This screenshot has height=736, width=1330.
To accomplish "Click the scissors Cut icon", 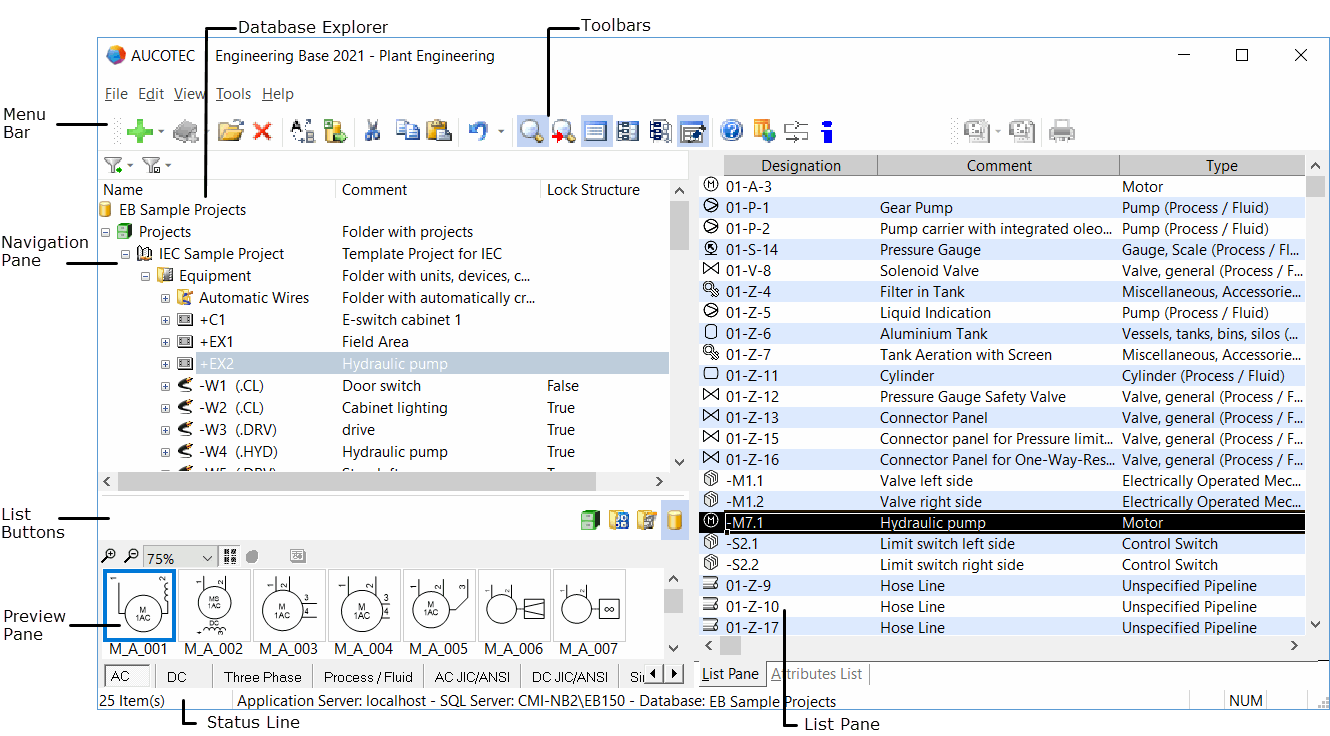I will (372, 131).
